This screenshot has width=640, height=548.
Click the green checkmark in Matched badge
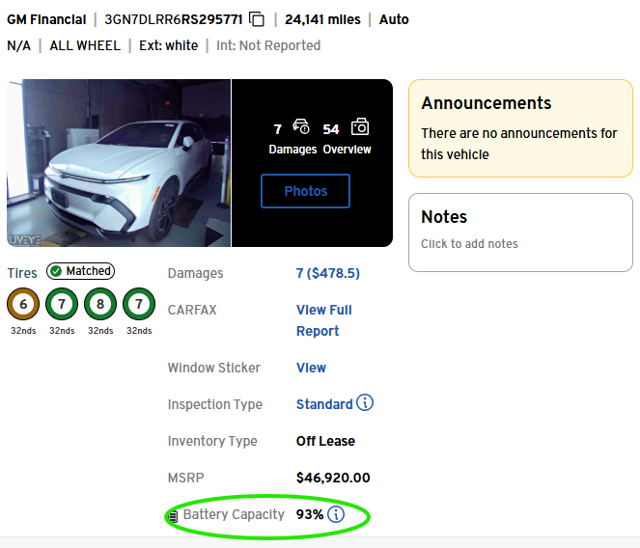click(56, 271)
